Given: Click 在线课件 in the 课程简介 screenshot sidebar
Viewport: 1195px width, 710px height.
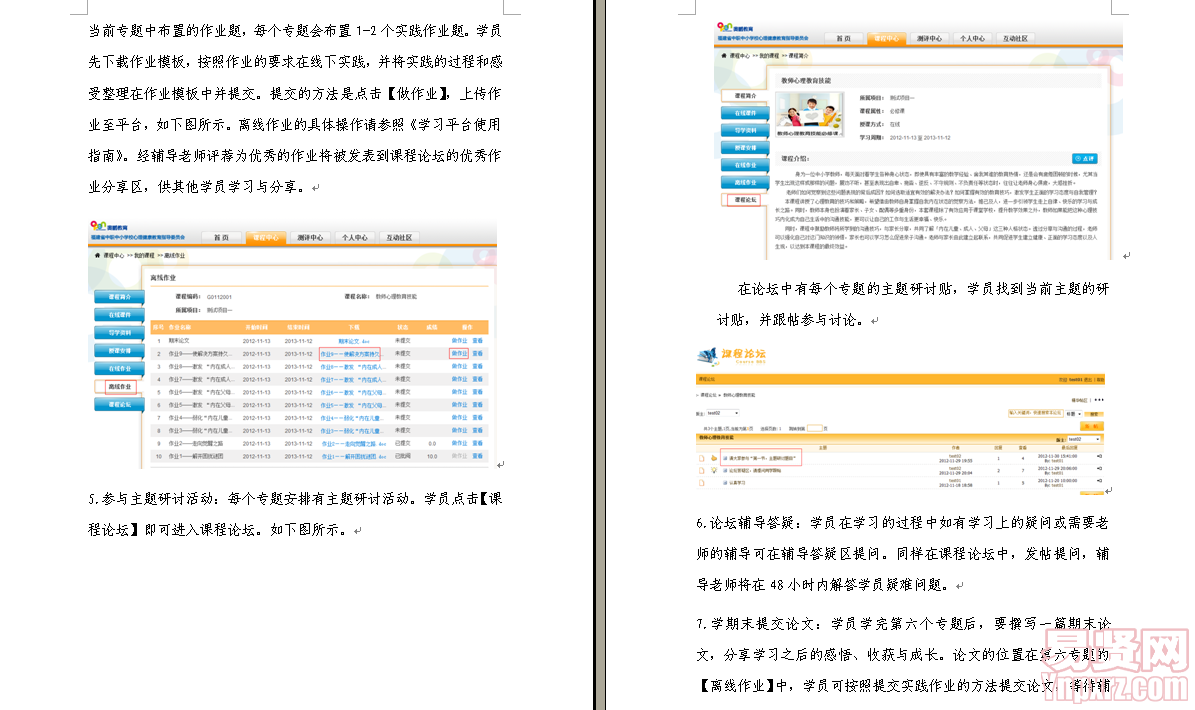Looking at the screenshot, I should click(x=745, y=113).
